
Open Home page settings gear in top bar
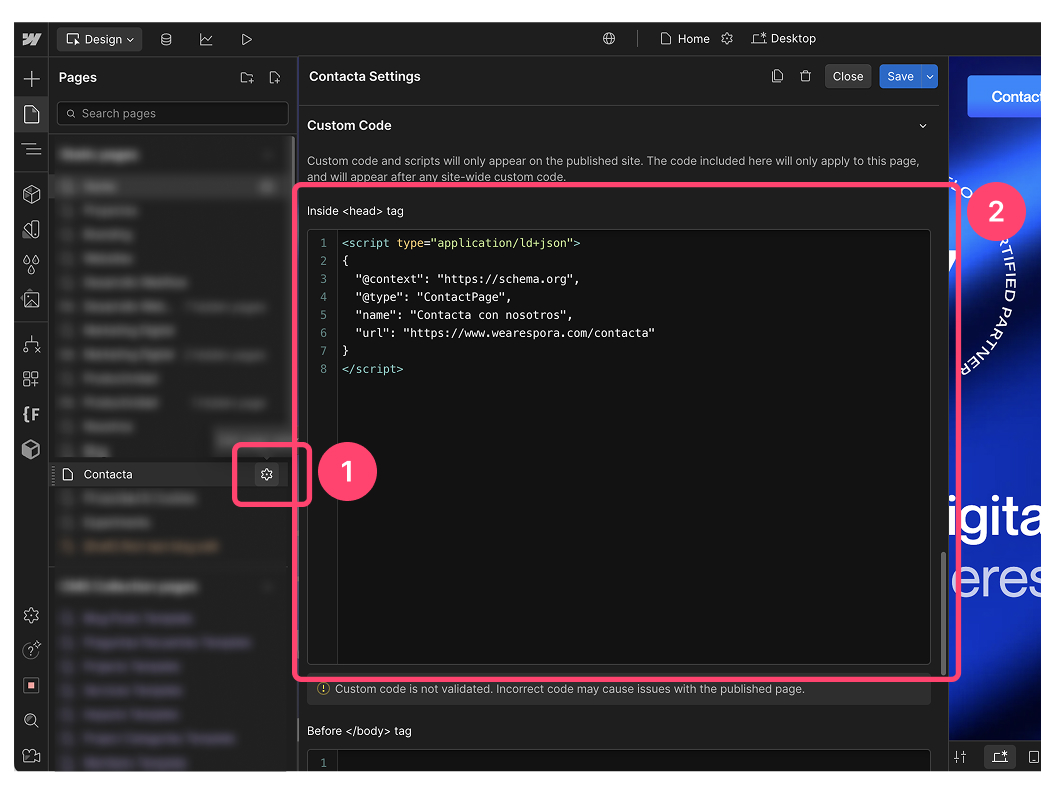(727, 39)
